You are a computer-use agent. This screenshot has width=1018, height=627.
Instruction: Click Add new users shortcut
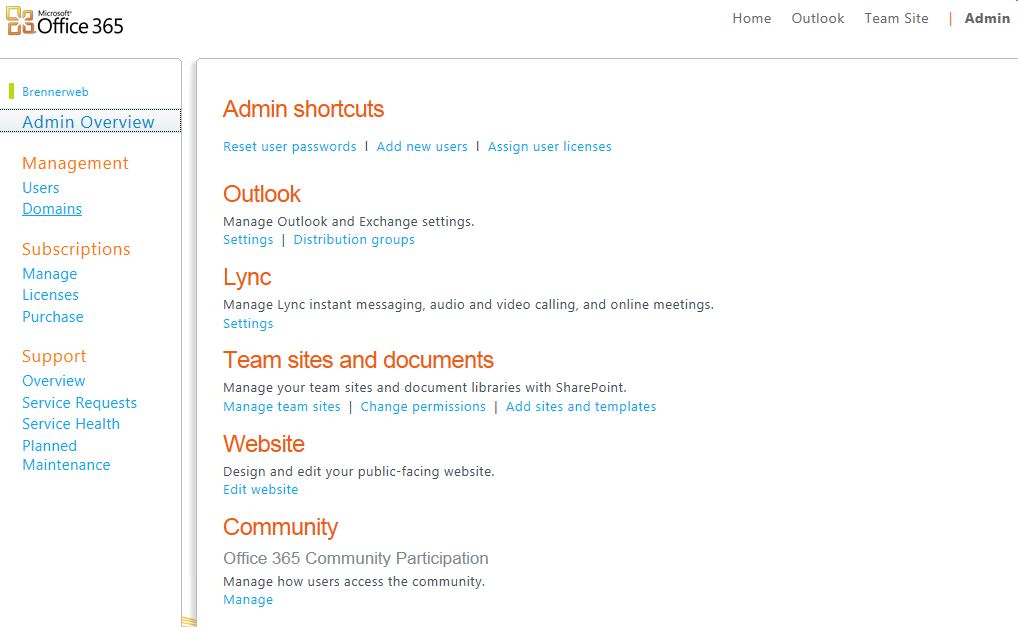pos(422,147)
